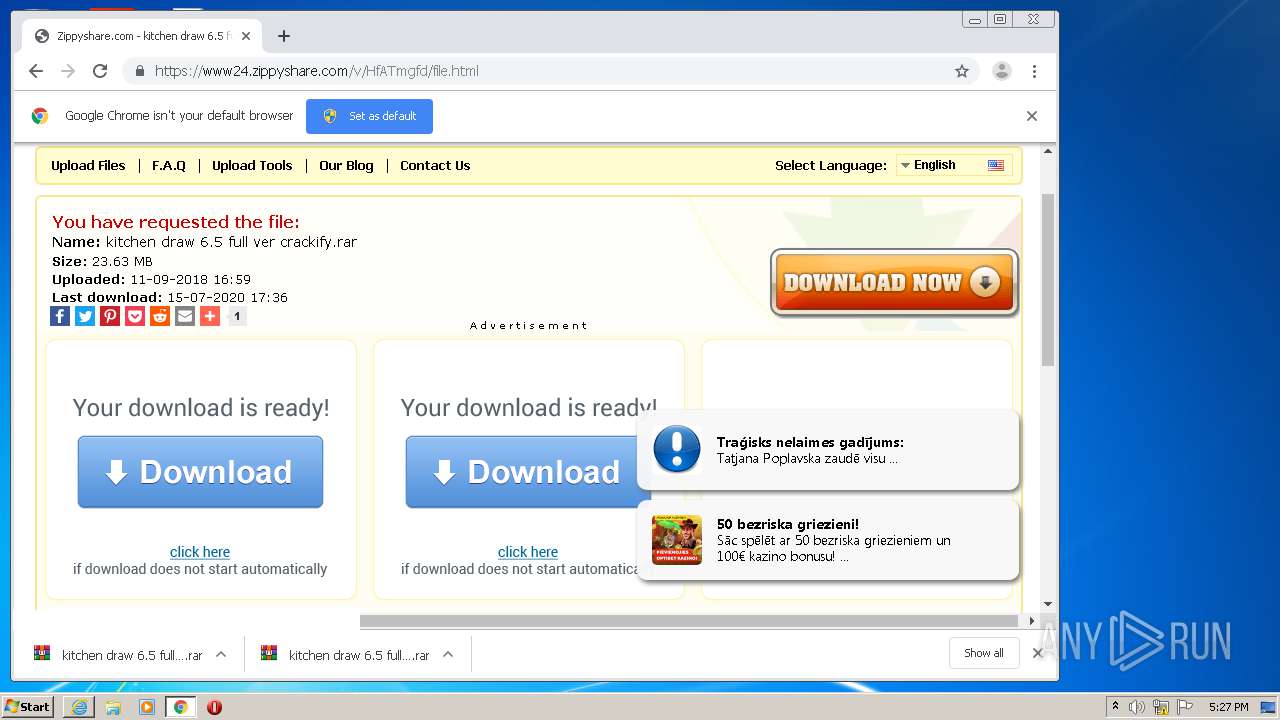This screenshot has width=1280, height=720.
Task: Click the orange DOWNLOAD NOW button
Action: pos(894,283)
